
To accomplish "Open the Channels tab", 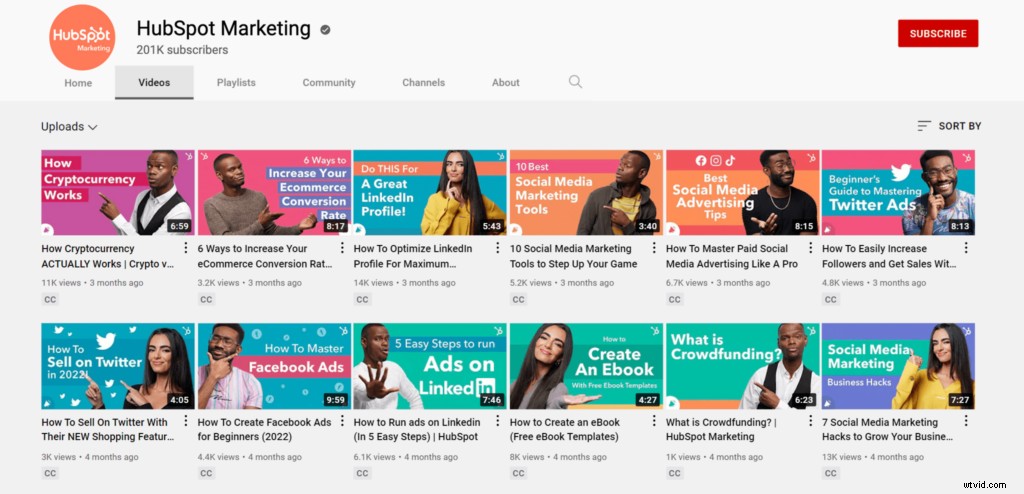I will [x=423, y=82].
